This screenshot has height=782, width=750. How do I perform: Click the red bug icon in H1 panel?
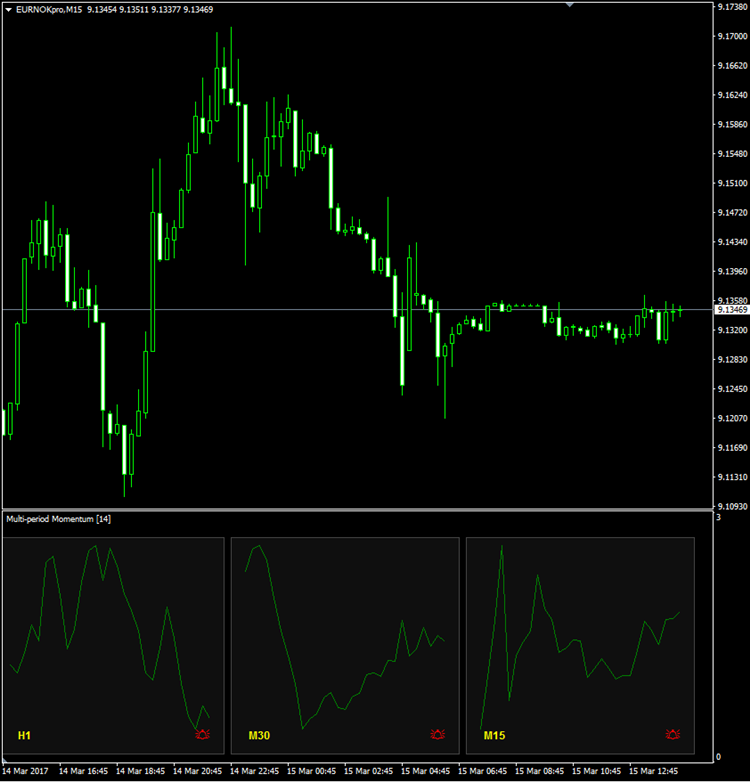(x=203, y=735)
